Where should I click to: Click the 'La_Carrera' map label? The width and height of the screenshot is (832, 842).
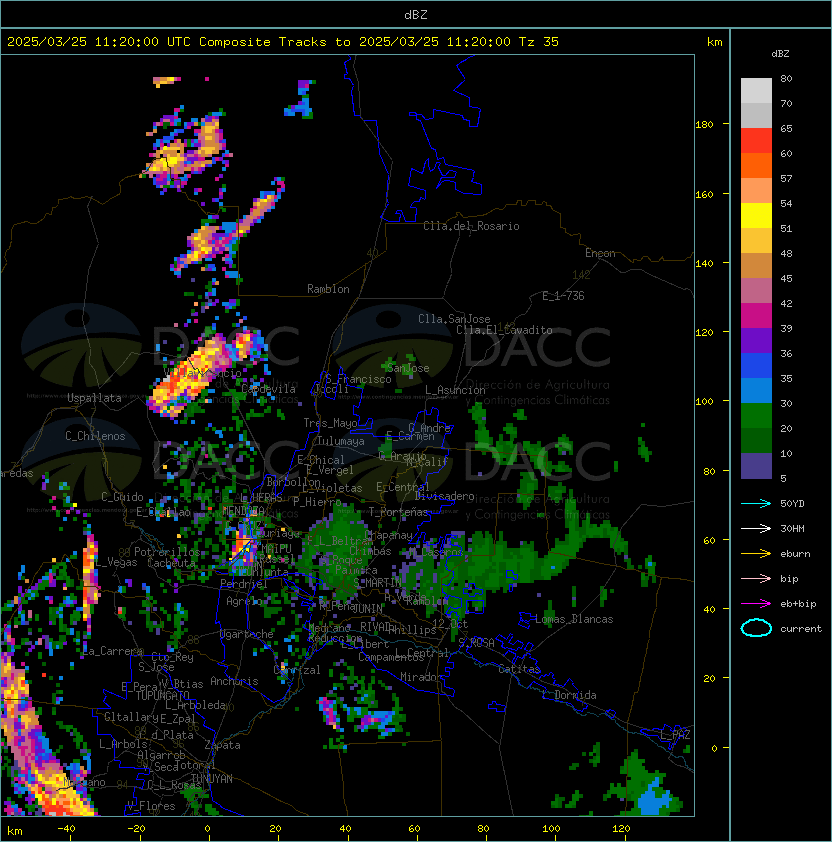[x=113, y=651]
